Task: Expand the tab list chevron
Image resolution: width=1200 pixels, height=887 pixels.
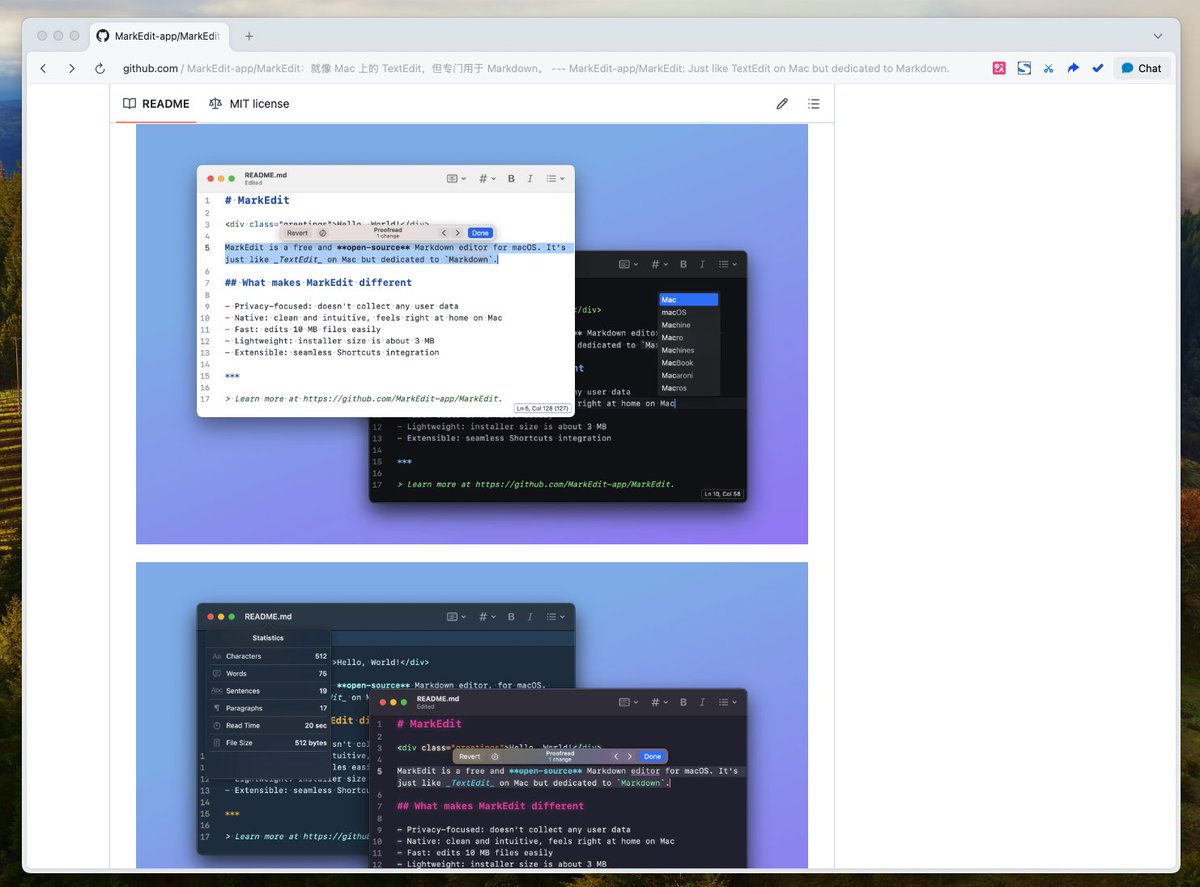Action: [x=1158, y=36]
